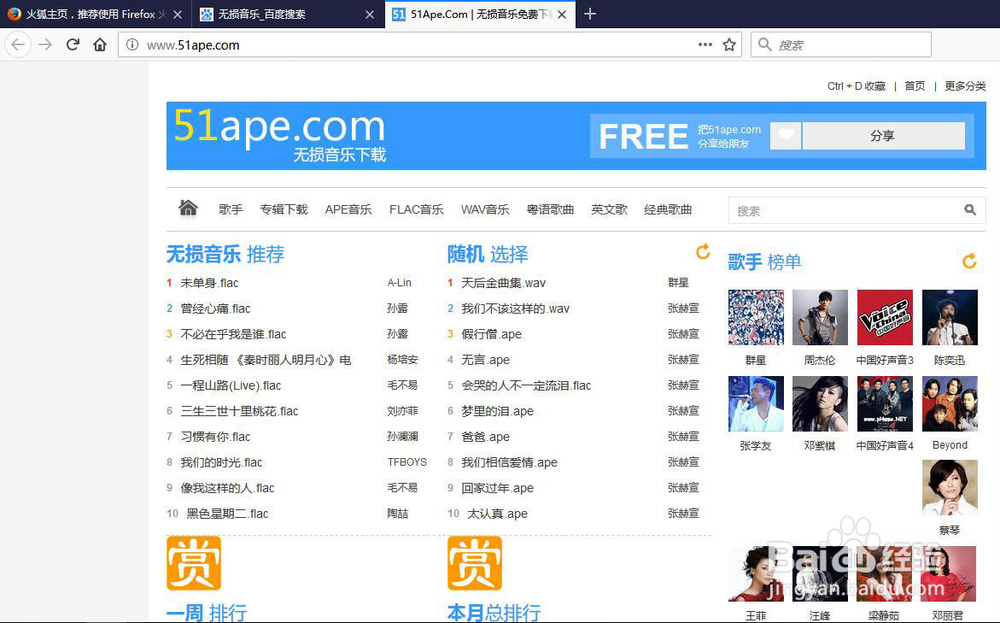Open the 粤语歌曲 category
Viewport: 1000px width, 623px height.
[550, 209]
